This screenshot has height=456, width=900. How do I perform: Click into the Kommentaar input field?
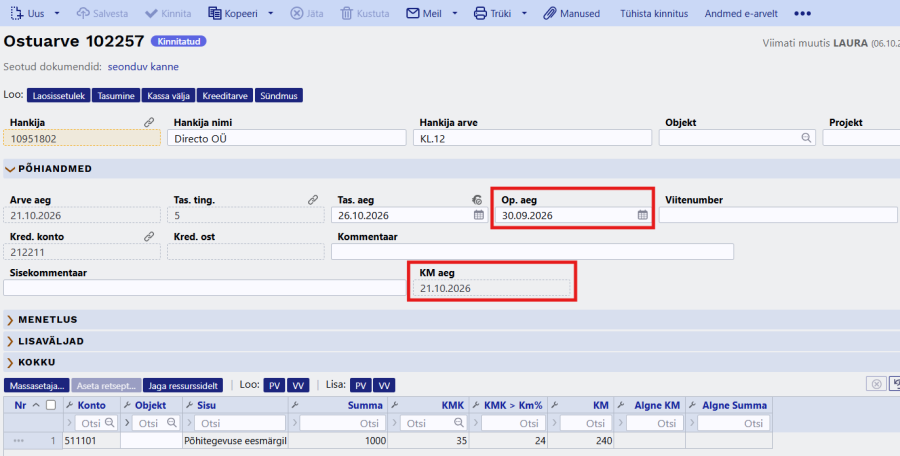(532, 252)
